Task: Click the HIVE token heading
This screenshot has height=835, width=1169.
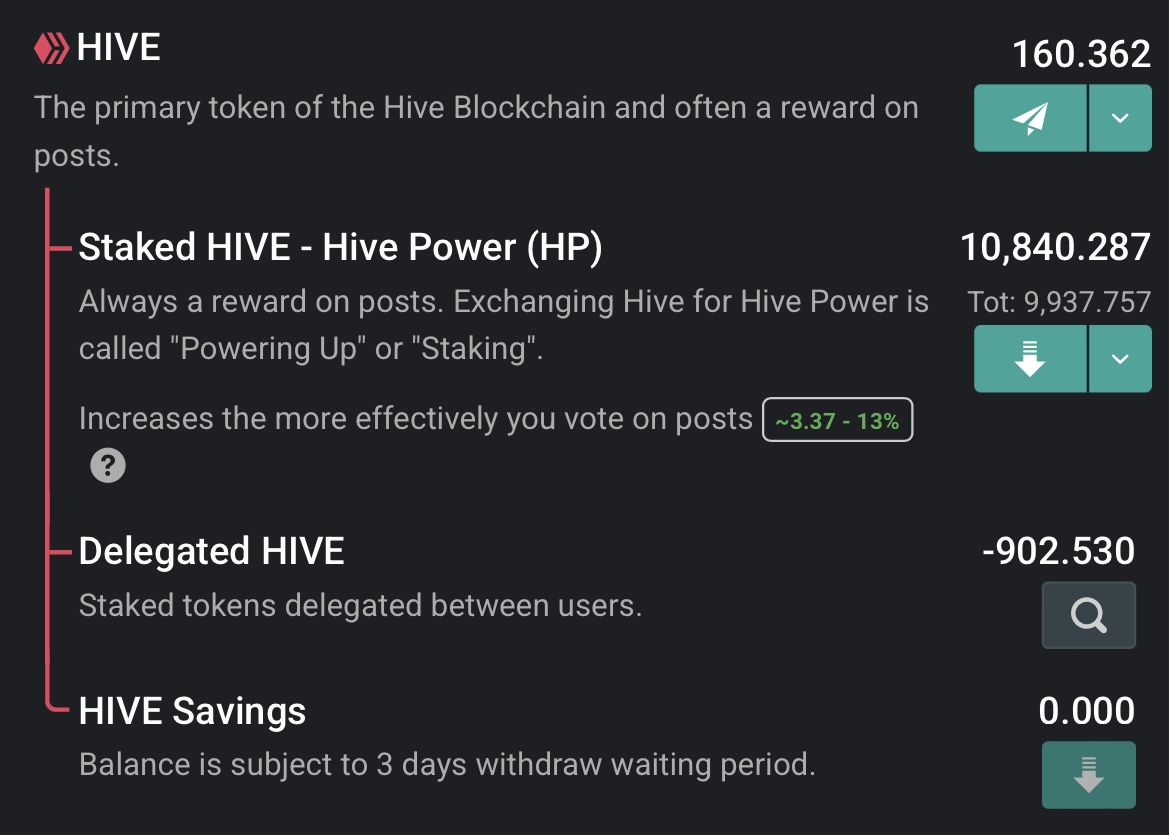Action: click(x=119, y=48)
